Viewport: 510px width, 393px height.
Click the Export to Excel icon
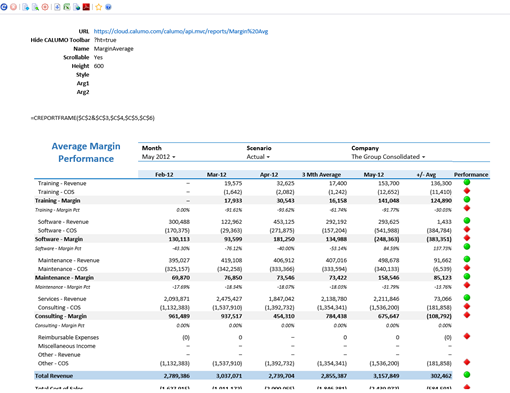[67, 7]
